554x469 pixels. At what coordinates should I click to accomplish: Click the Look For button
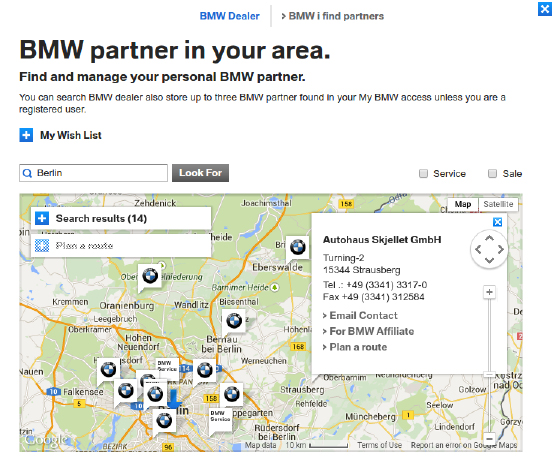(200, 173)
